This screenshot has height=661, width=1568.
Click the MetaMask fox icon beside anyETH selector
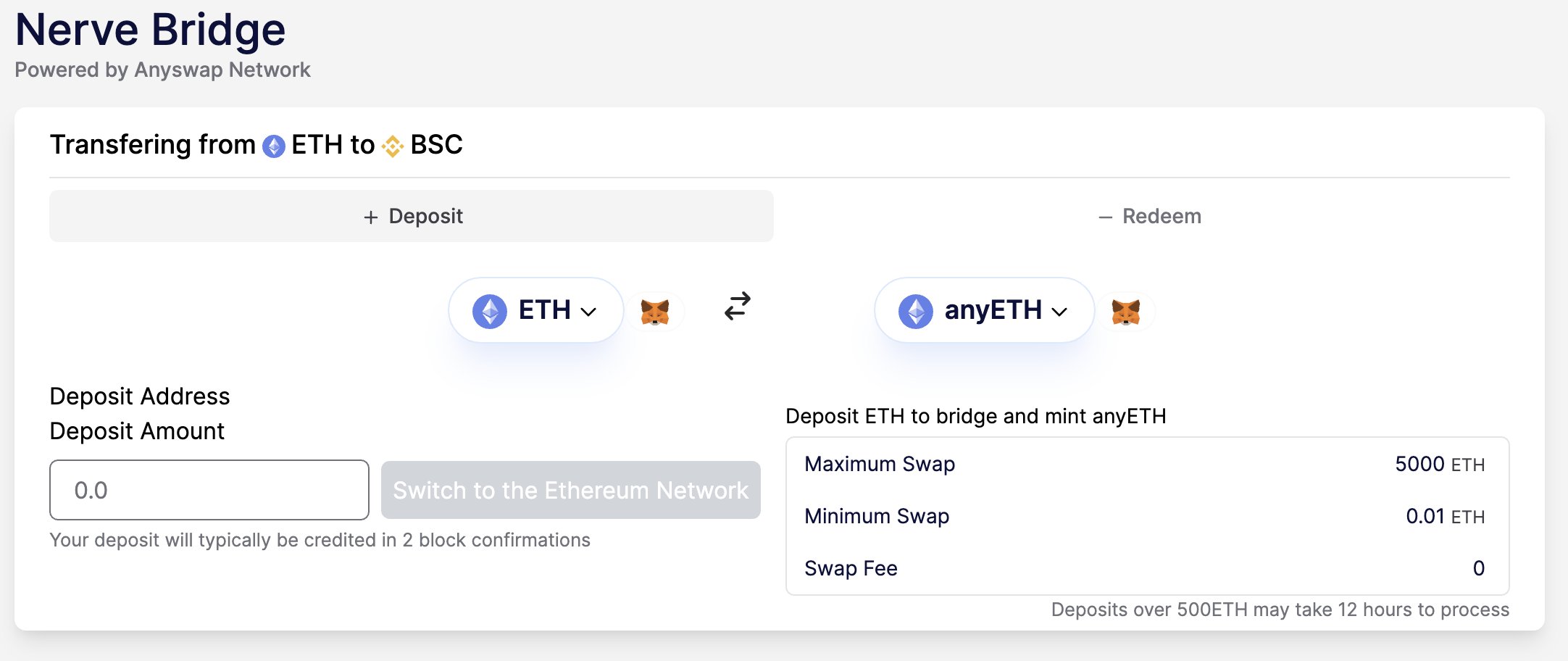click(1125, 312)
